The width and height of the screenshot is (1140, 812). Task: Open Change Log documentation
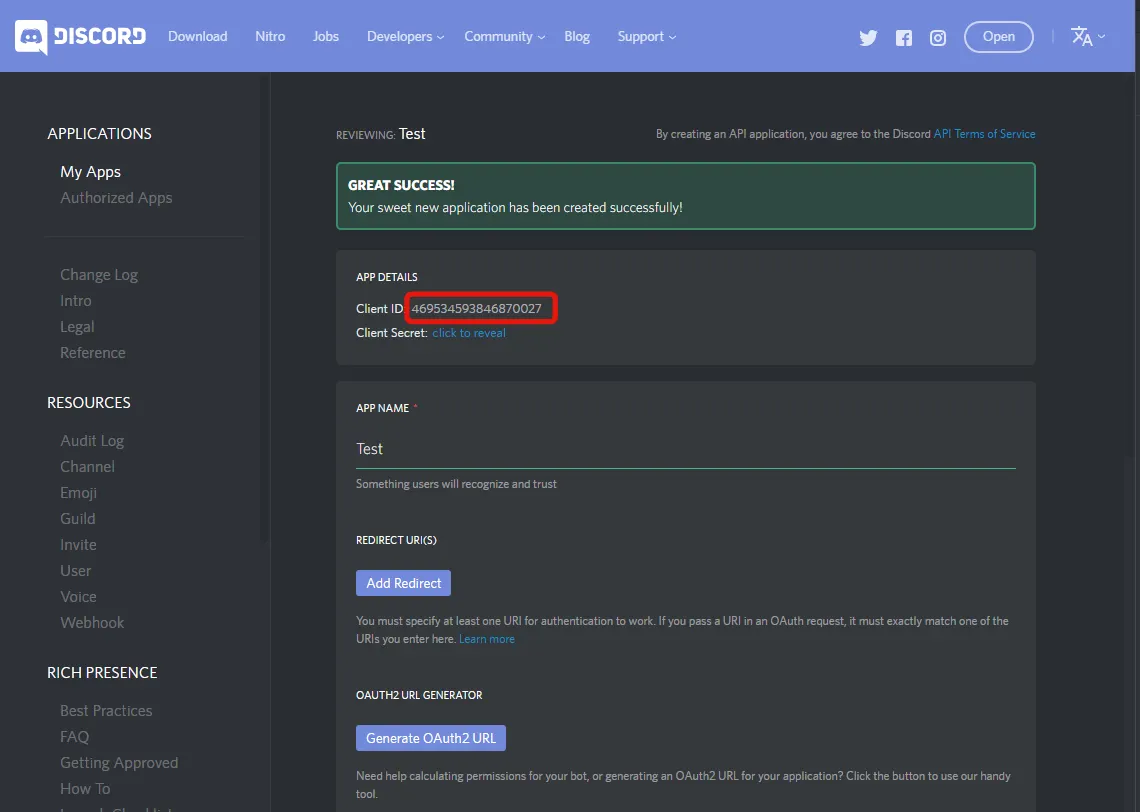99,275
